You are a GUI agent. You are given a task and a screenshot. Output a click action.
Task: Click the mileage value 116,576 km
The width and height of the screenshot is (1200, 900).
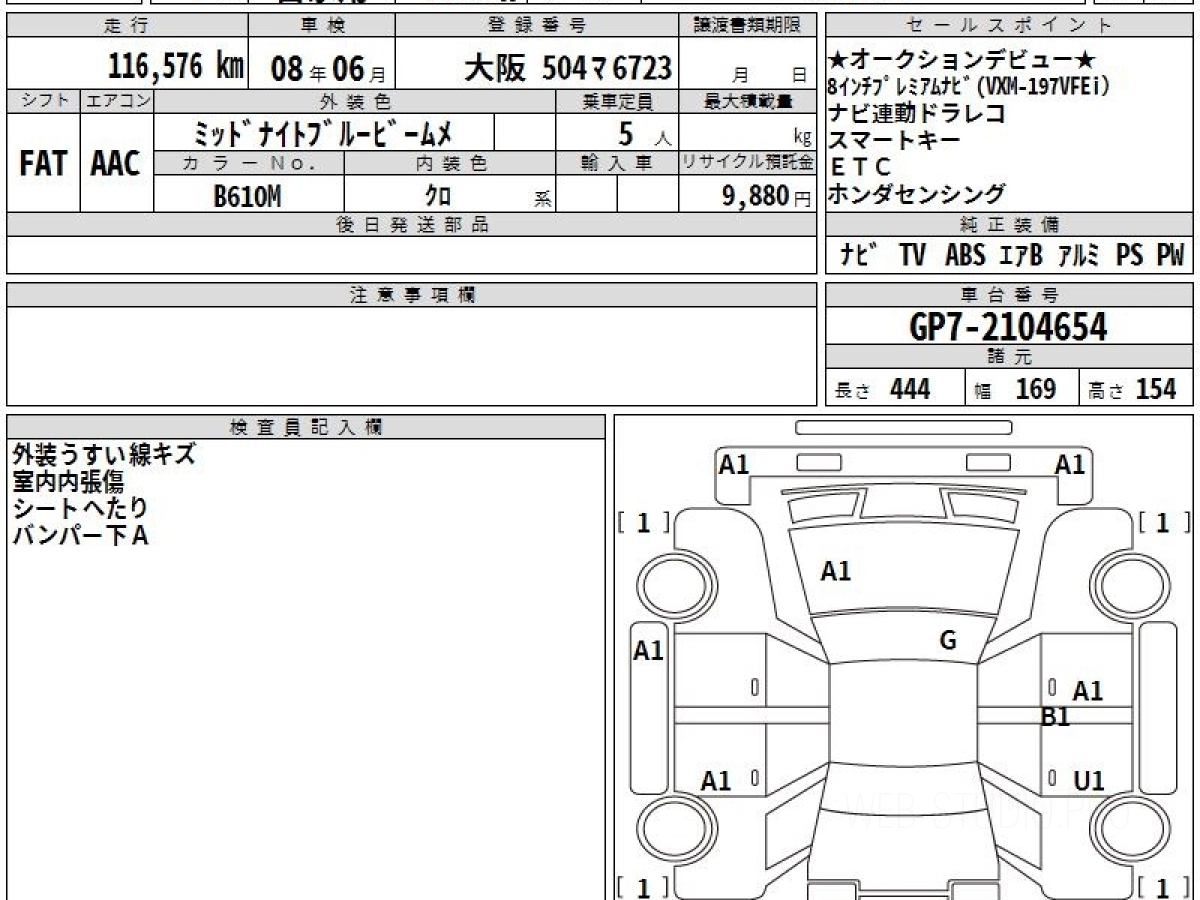pyautogui.click(x=176, y=68)
